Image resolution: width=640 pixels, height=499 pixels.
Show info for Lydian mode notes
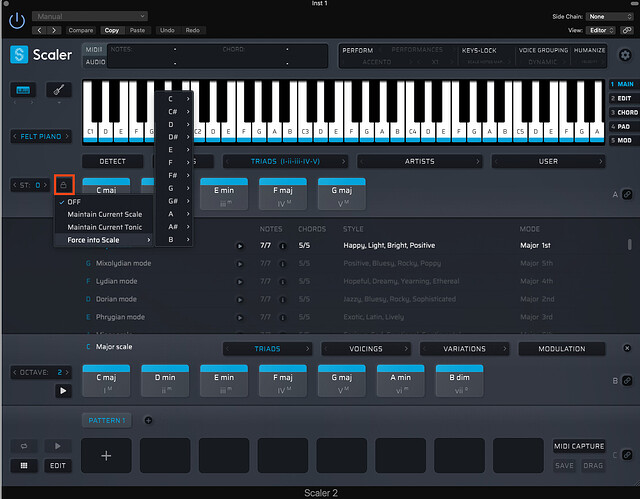282,282
